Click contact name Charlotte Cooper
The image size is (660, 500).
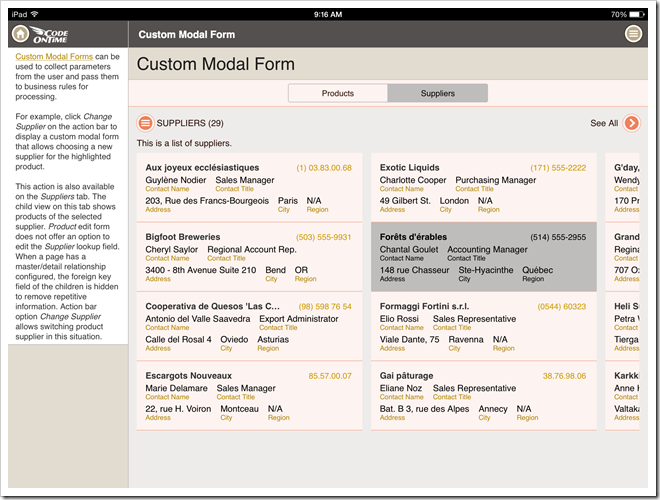click(x=412, y=180)
